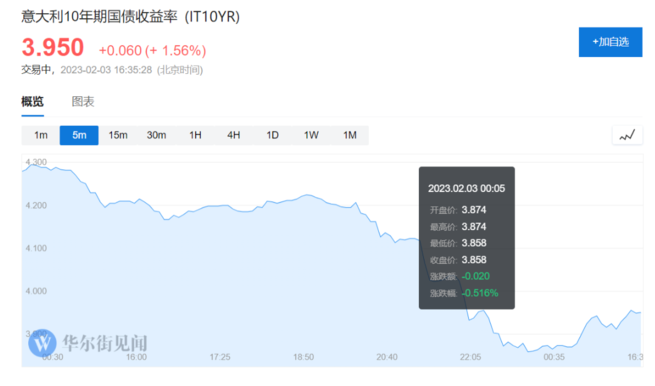This screenshot has height=386, width=655.
Task: Click the 00:35 time axis label
Action: [x=554, y=357]
